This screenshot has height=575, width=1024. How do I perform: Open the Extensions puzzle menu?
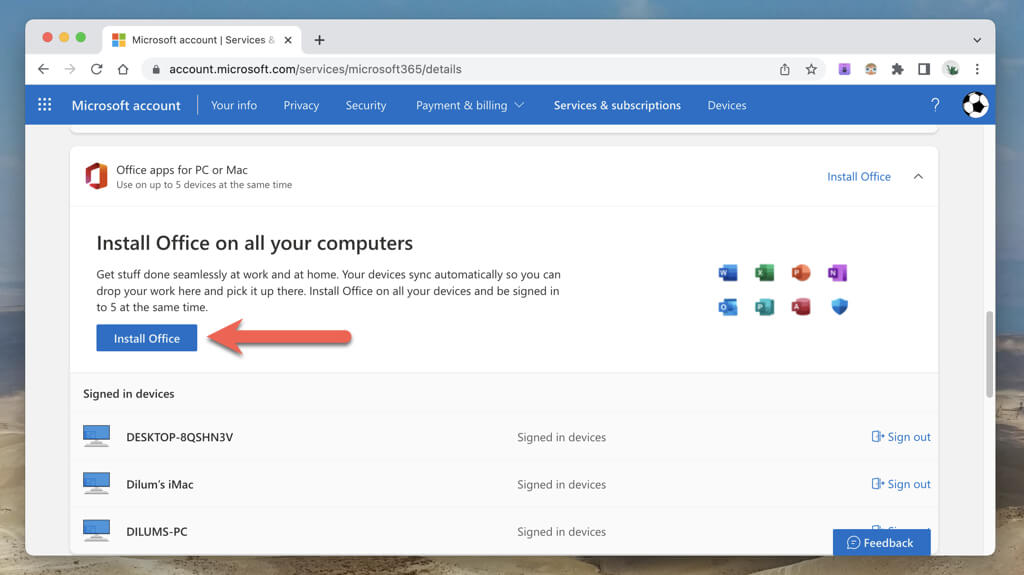pos(897,69)
